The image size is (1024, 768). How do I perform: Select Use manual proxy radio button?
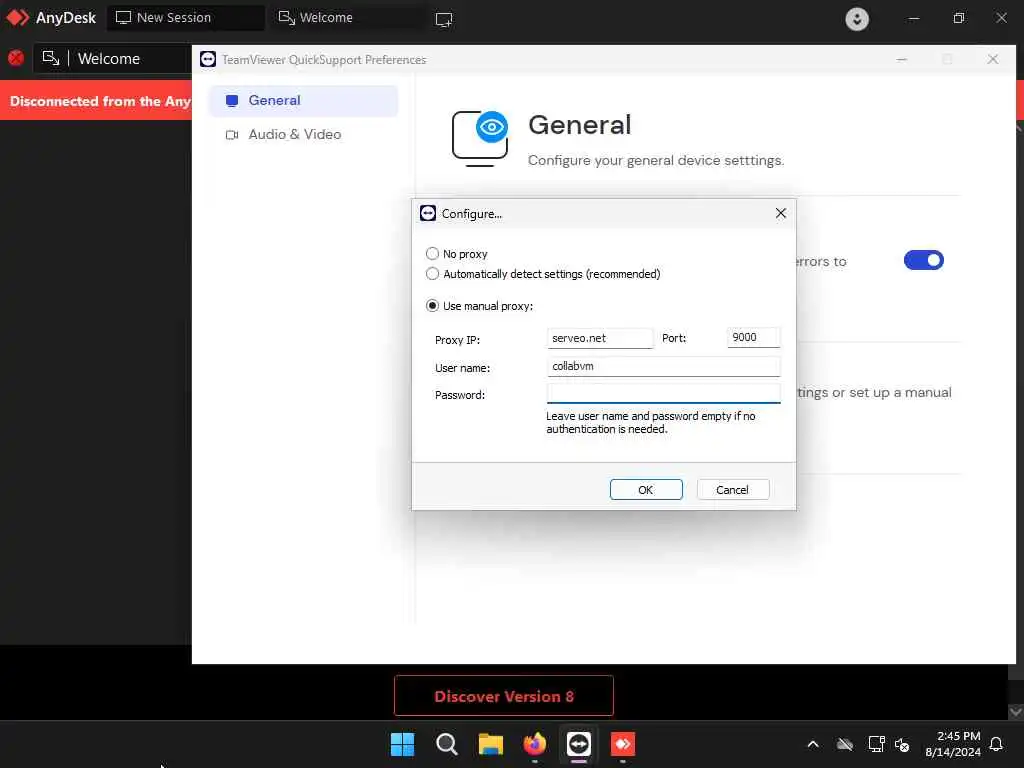pos(432,306)
